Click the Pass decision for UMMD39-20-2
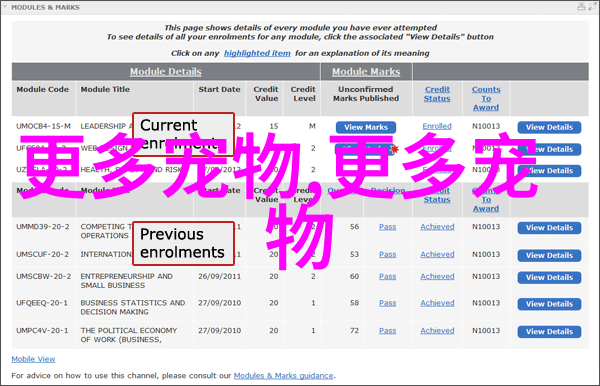The height and width of the screenshot is (386, 600). point(388,226)
